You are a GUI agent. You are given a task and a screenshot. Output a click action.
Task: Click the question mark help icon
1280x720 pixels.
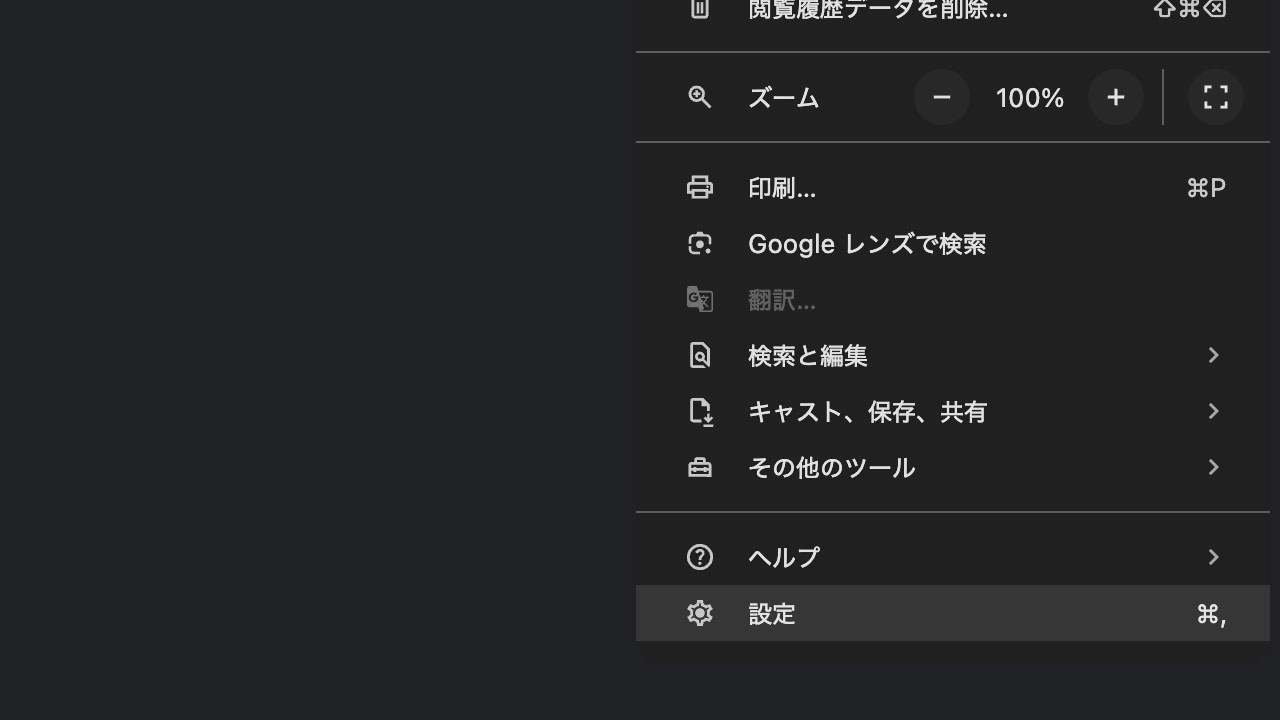[700, 557]
